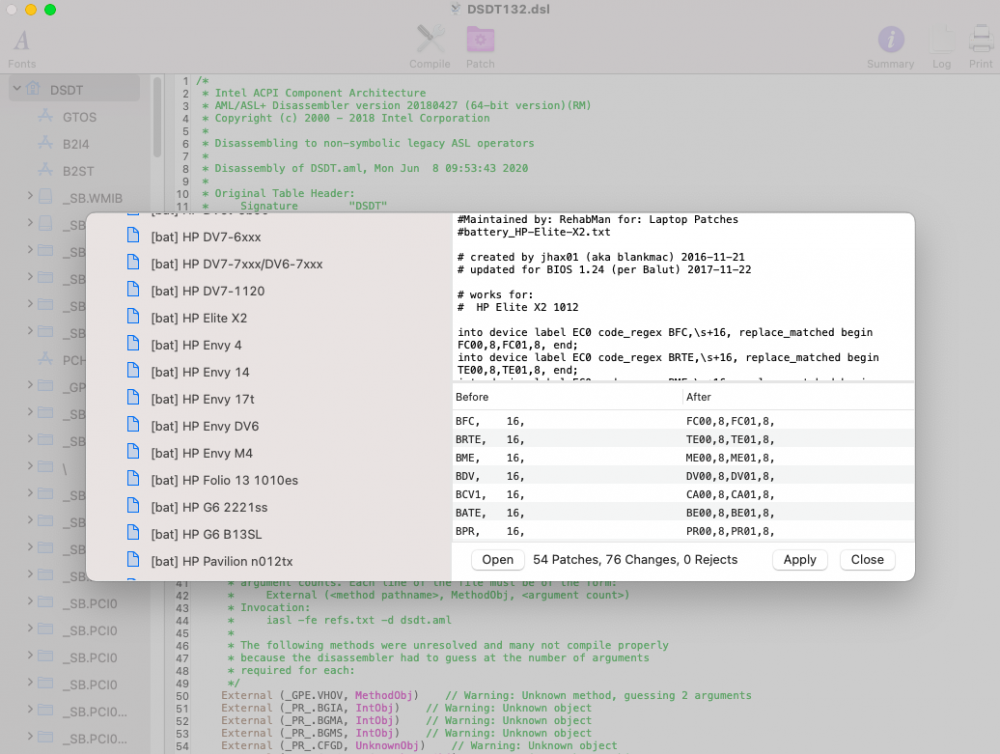Viewport: 1000px width, 754px height.
Task: Click the Print toolbar icon
Action: tap(980, 40)
